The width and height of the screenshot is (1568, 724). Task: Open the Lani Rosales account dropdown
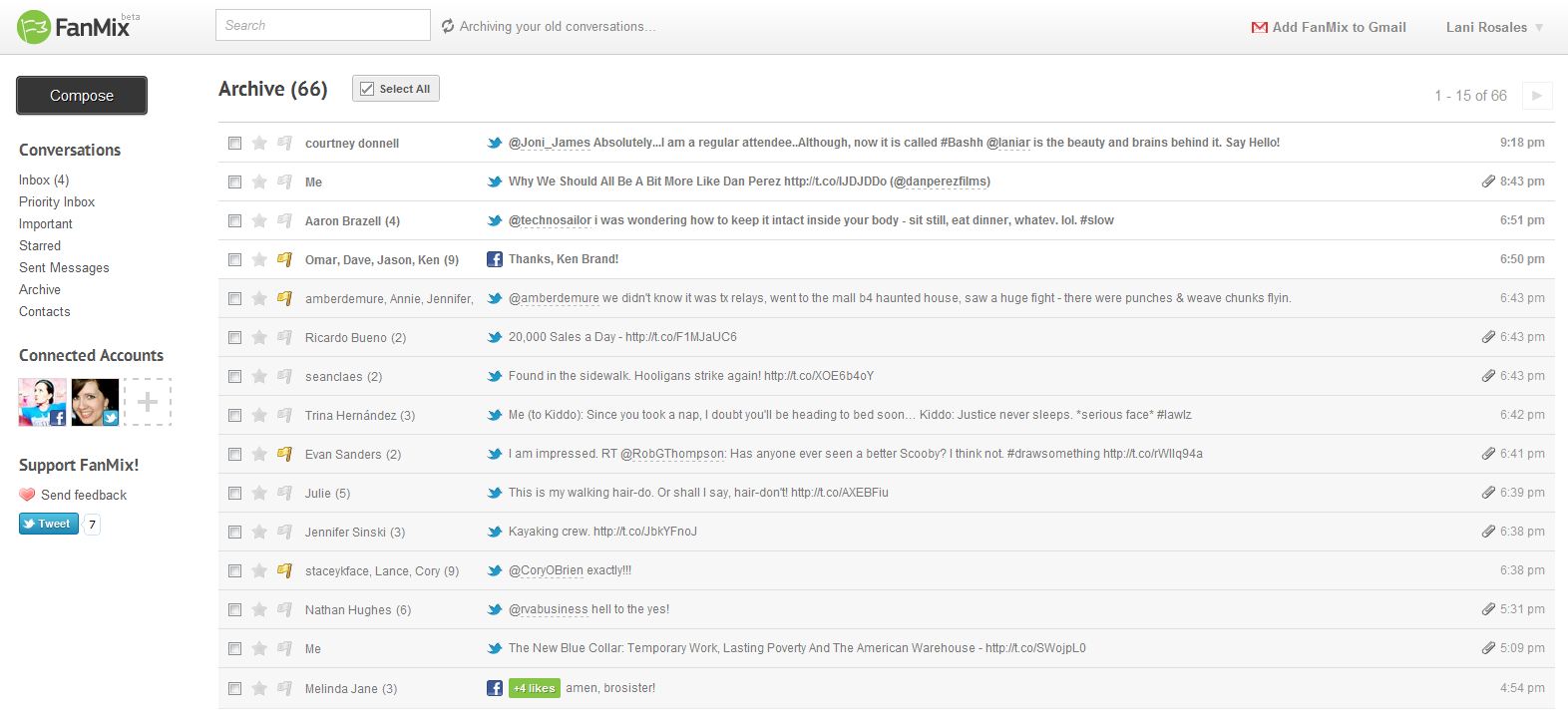pyautogui.click(x=1494, y=27)
